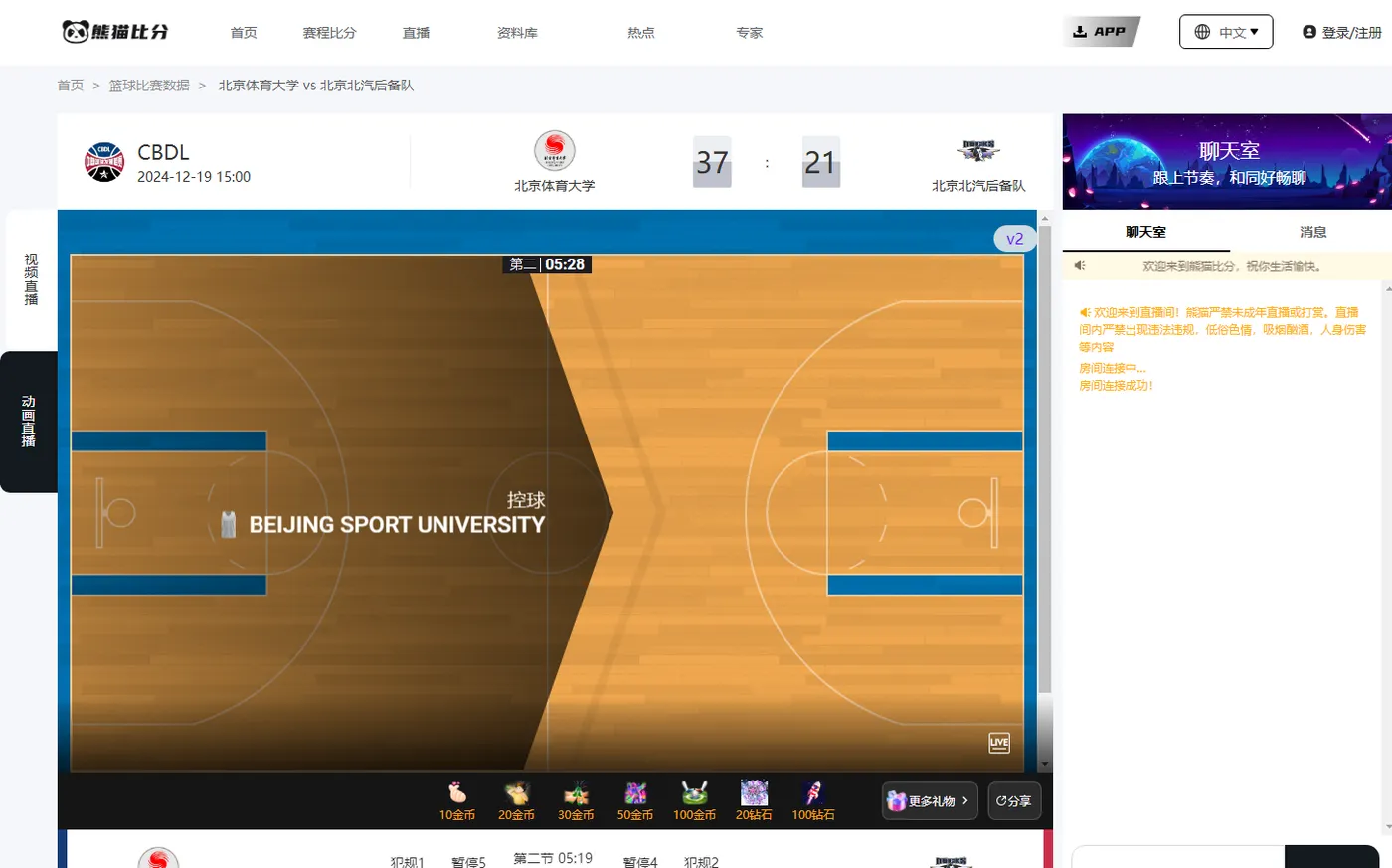Click the user avatar icon beside 登录/注册
This screenshot has height=868, width=1392.
point(1309,32)
